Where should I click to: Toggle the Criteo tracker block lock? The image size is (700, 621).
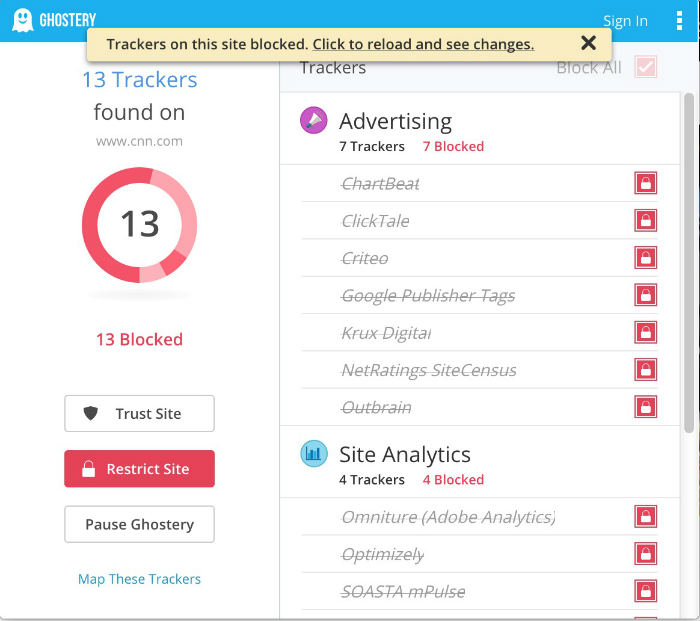pyautogui.click(x=646, y=258)
